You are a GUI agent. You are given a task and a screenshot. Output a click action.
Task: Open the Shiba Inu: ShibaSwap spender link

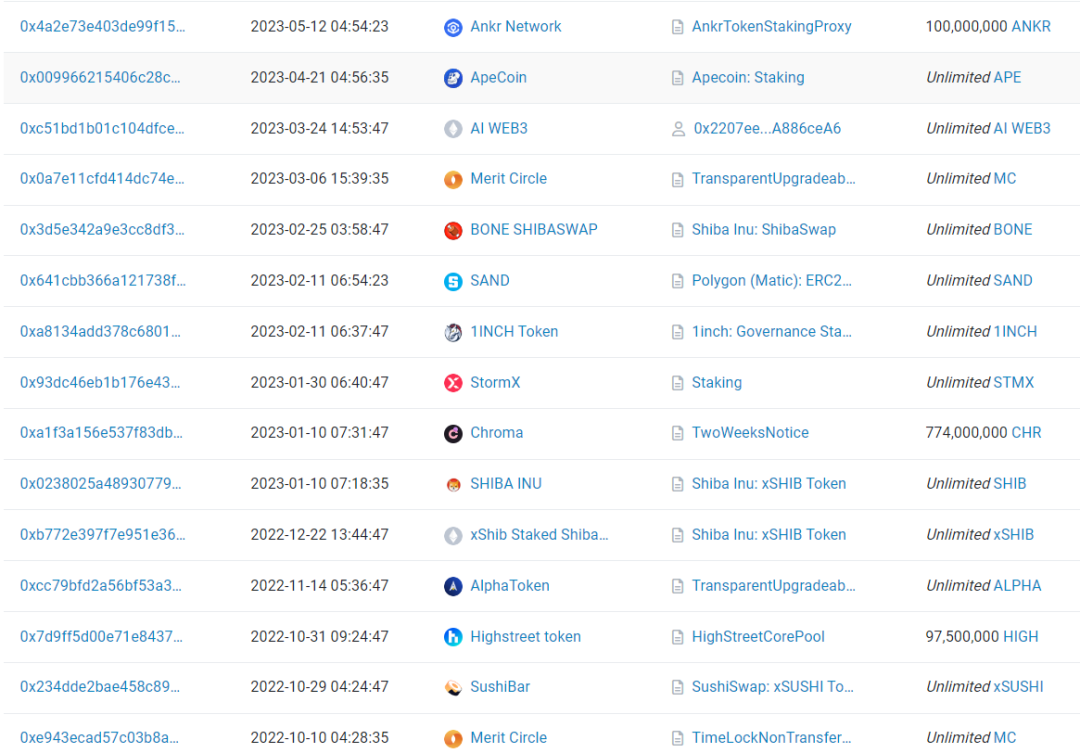(764, 229)
